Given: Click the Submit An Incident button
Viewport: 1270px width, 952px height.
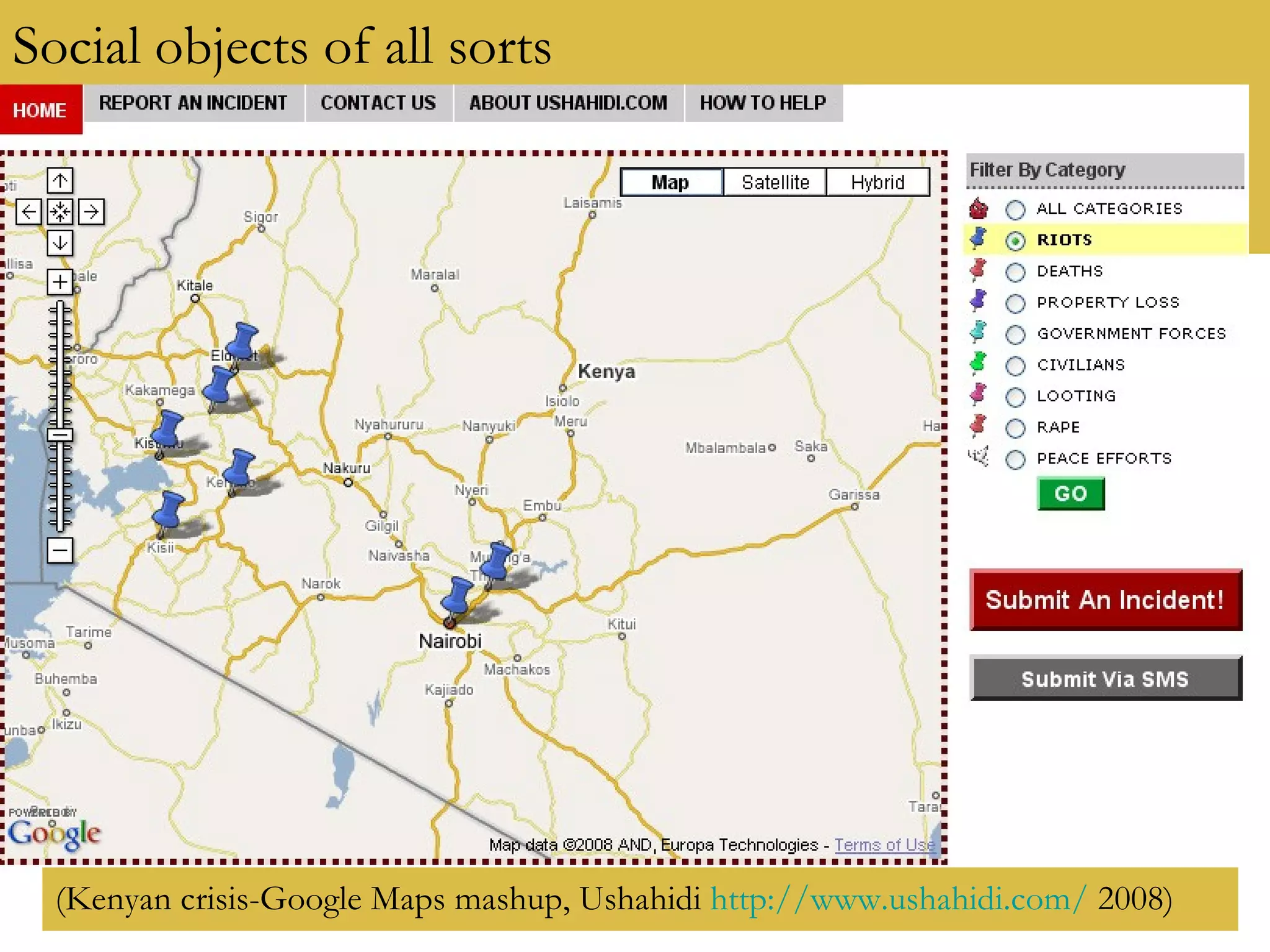Looking at the screenshot, I should tap(1106, 600).
